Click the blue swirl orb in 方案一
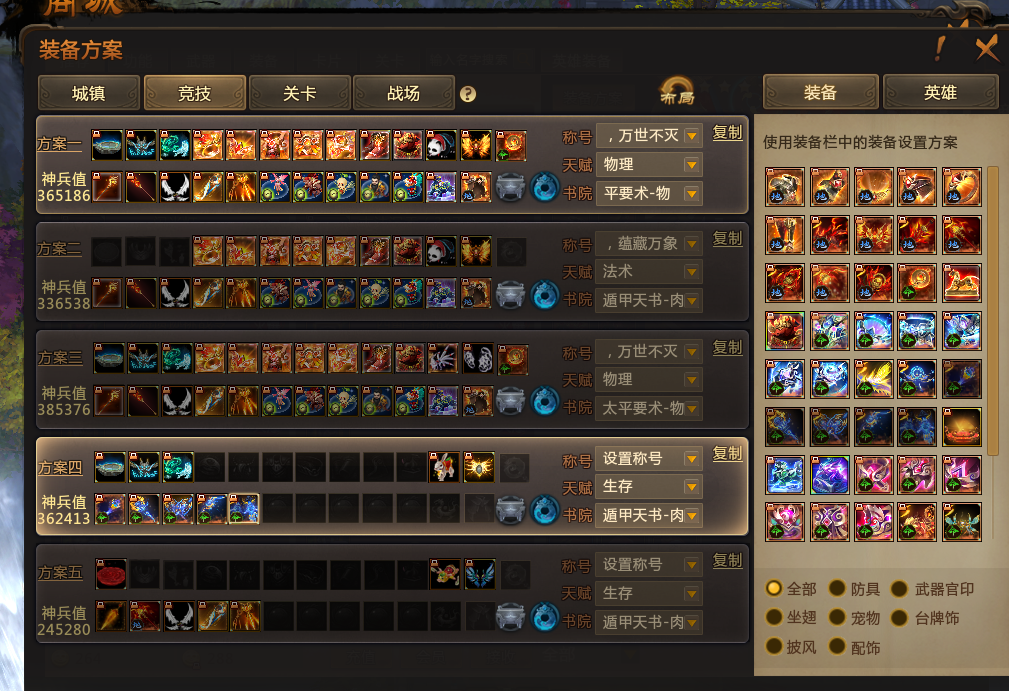Viewport: 1009px width, 691px height. [544, 187]
